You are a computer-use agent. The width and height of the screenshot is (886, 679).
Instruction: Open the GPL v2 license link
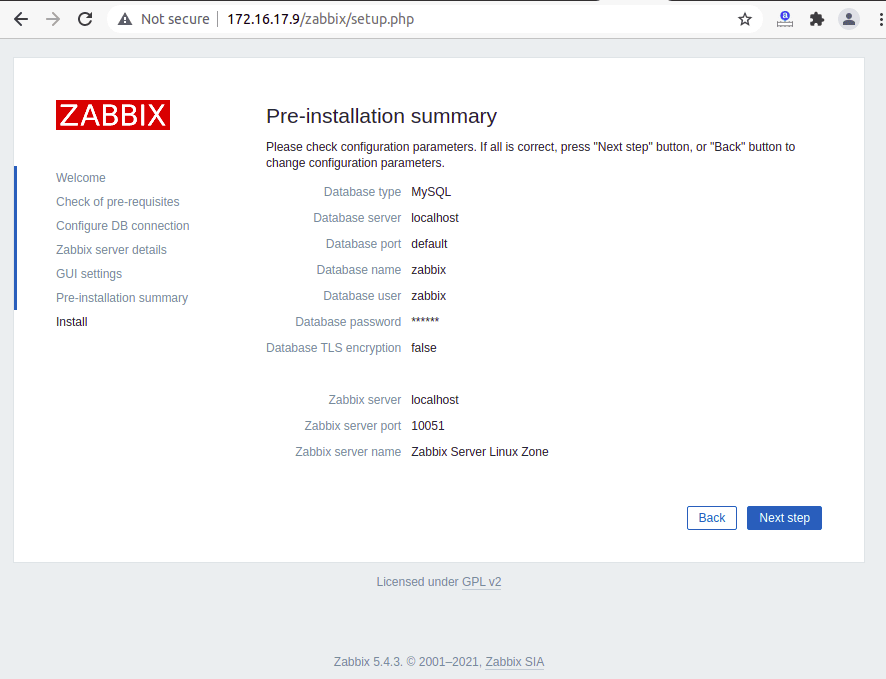[481, 582]
